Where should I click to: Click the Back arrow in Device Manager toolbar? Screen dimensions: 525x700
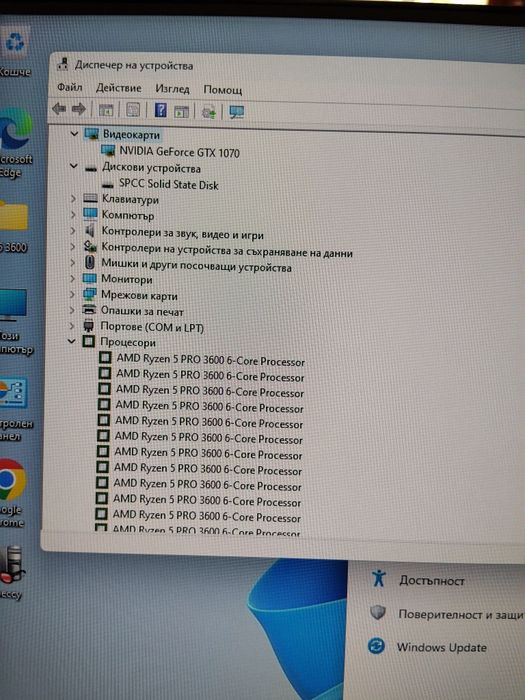coord(59,108)
